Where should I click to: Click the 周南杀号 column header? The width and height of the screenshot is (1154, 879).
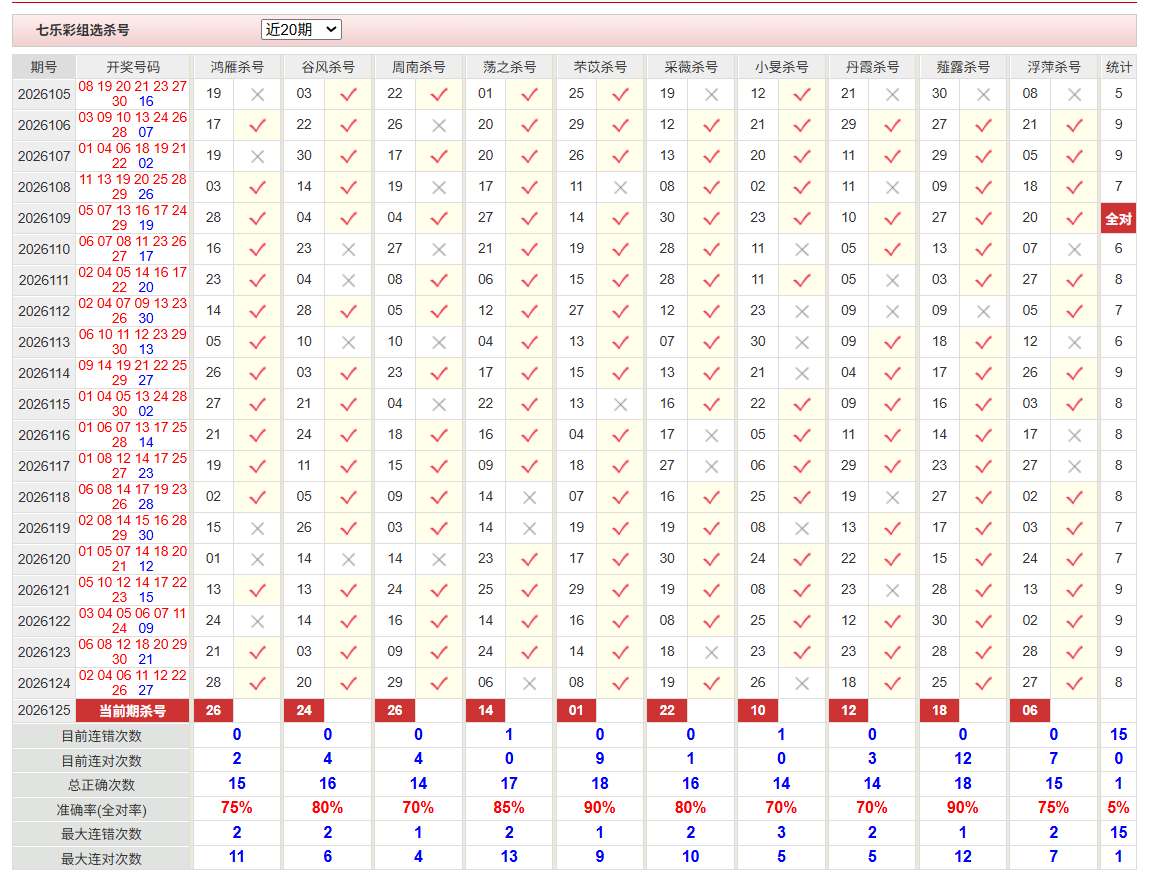click(x=418, y=67)
